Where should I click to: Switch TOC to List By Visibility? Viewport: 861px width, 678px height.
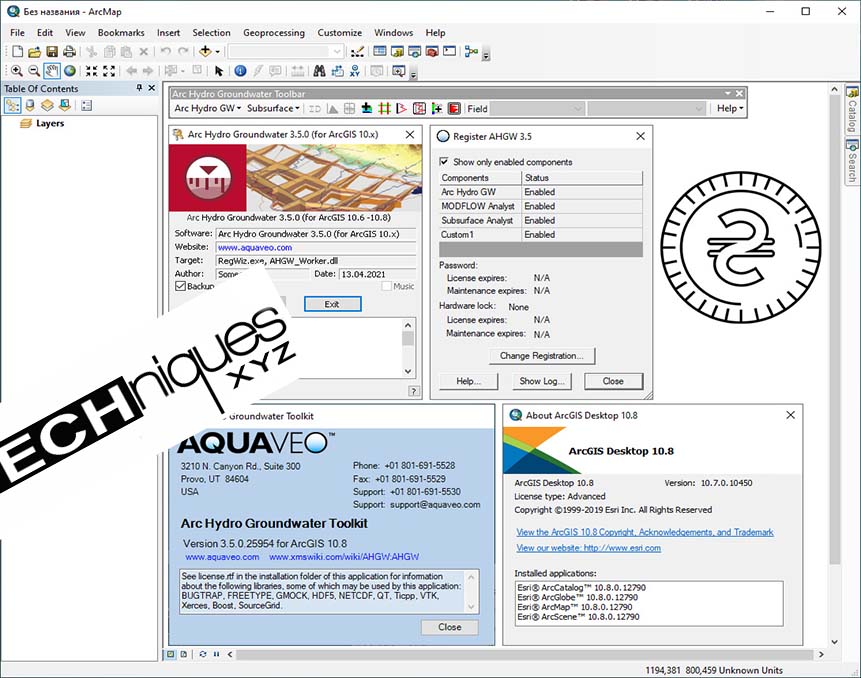click(47, 105)
